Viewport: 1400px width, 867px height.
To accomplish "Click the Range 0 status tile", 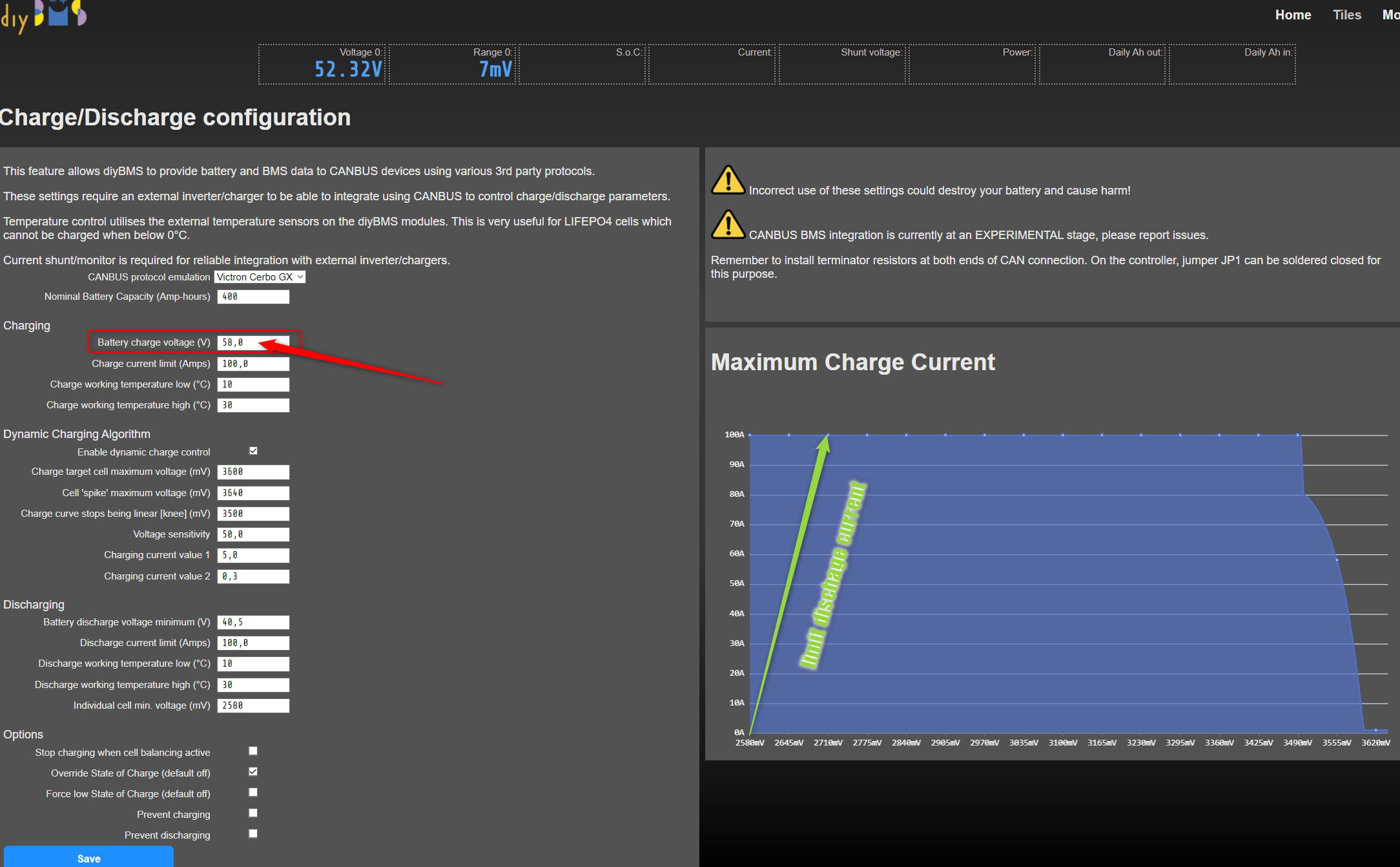I will click(x=453, y=64).
